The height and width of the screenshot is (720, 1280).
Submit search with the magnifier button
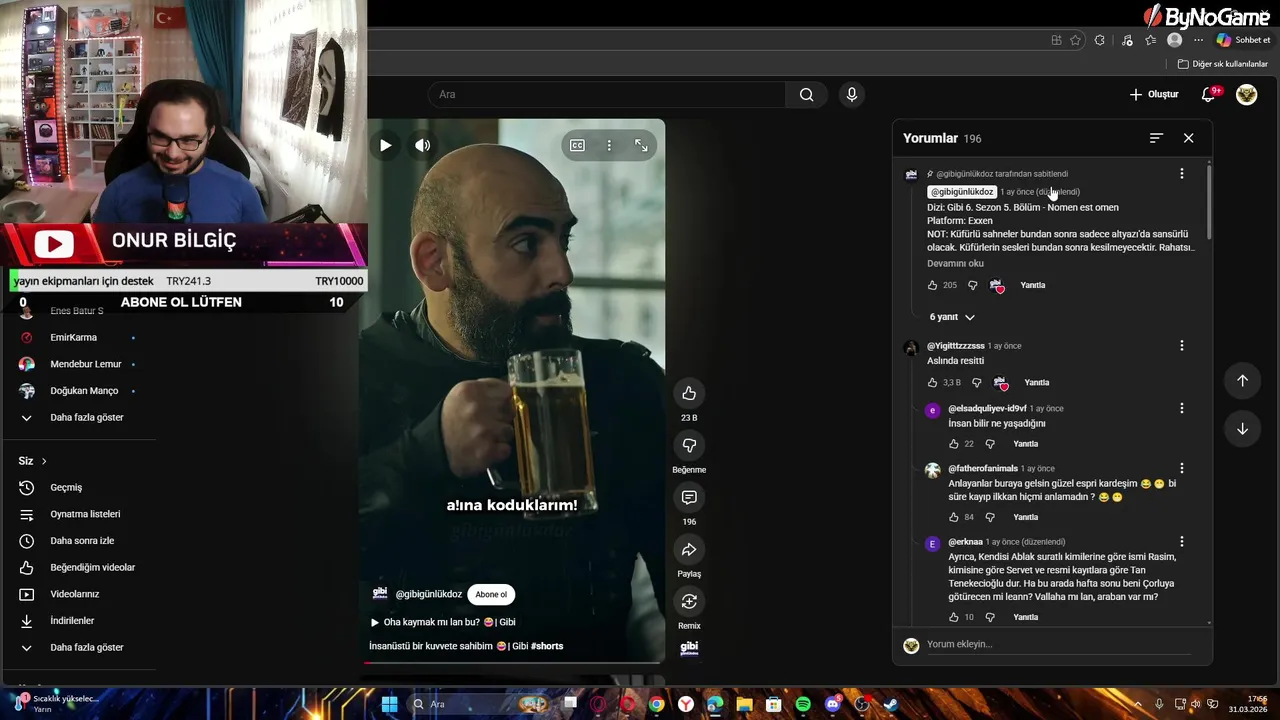tap(806, 94)
